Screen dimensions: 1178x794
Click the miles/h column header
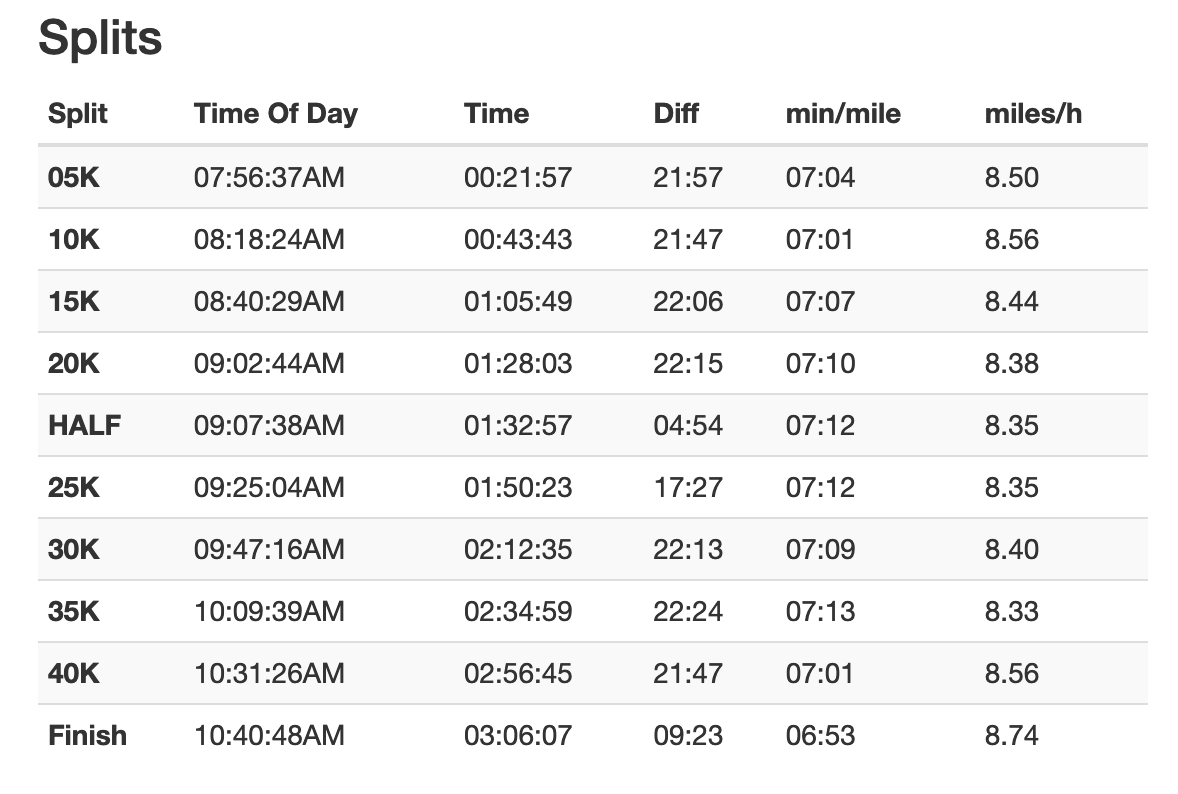tap(1033, 114)
